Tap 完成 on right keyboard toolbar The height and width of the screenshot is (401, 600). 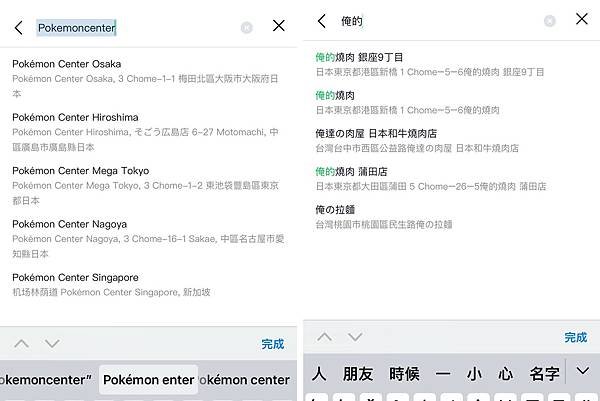(576, 337)
